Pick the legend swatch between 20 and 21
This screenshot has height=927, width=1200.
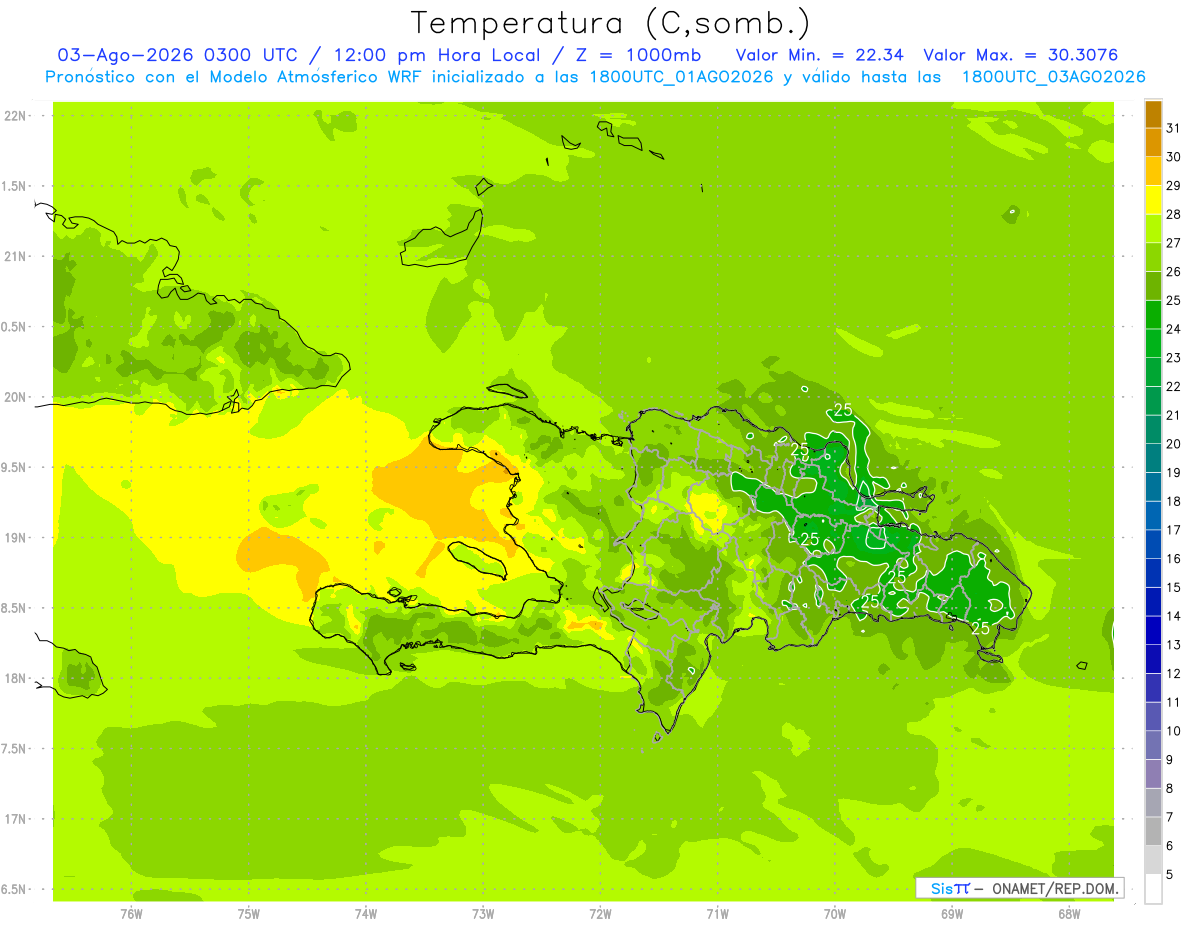point(1153,429)
